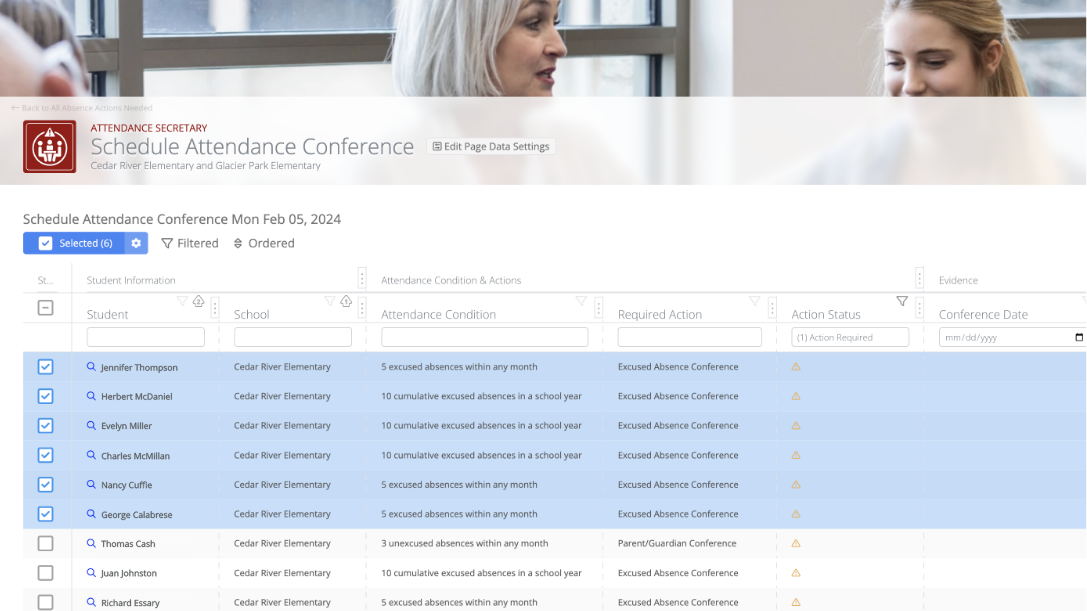Click the Ordered menu item
Image resolution: width=1087 pixels, height=611 pixels.
pyautogui.click(x=263, y=243)
